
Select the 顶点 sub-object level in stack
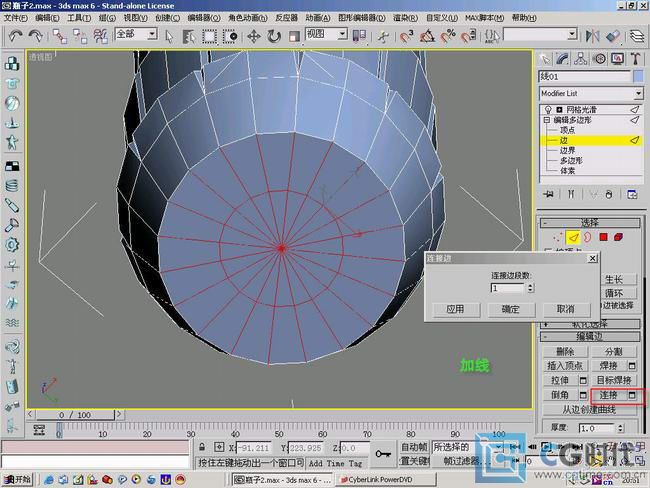[568, 130]
